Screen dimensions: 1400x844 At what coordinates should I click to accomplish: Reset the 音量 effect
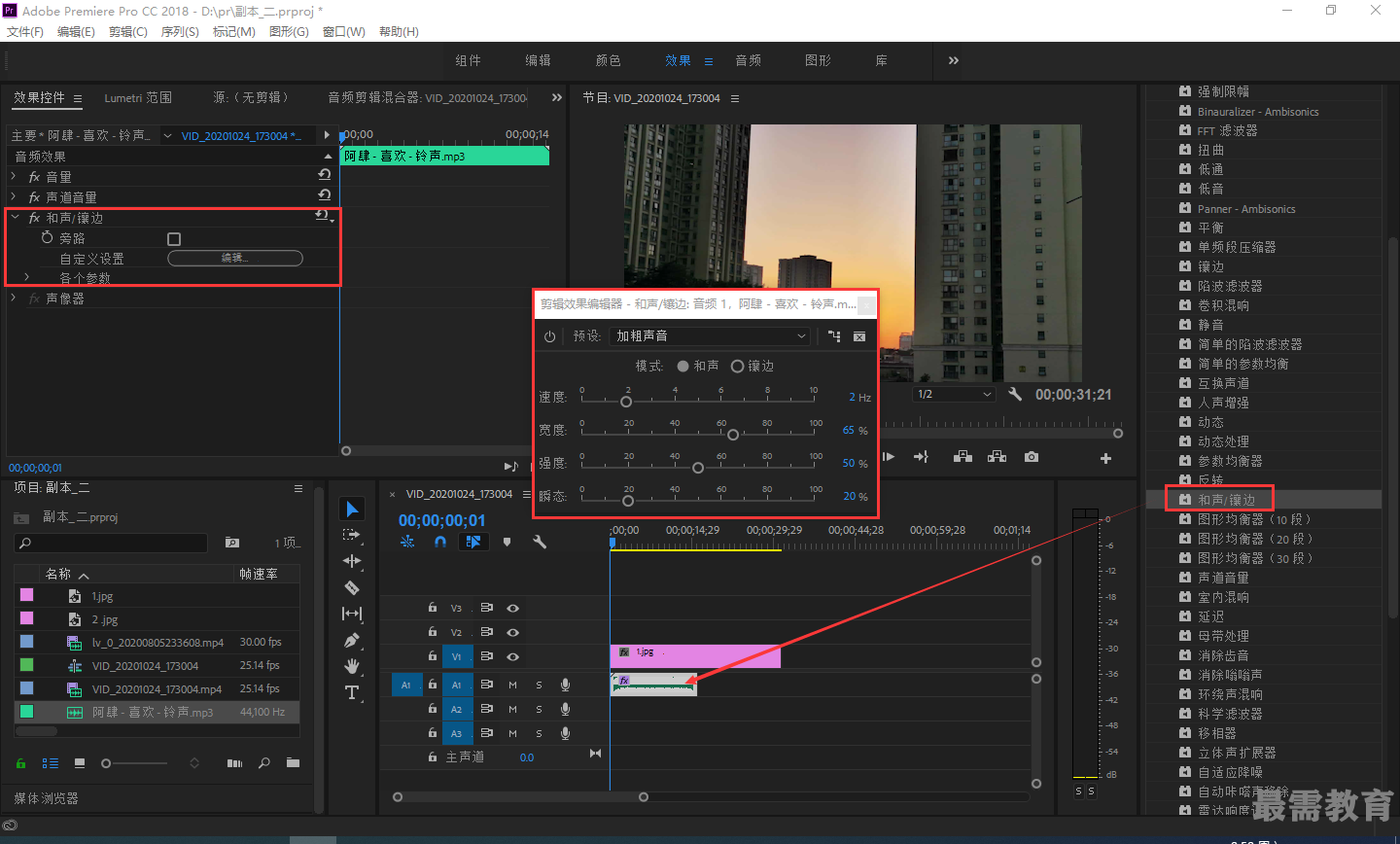point(325,175)
